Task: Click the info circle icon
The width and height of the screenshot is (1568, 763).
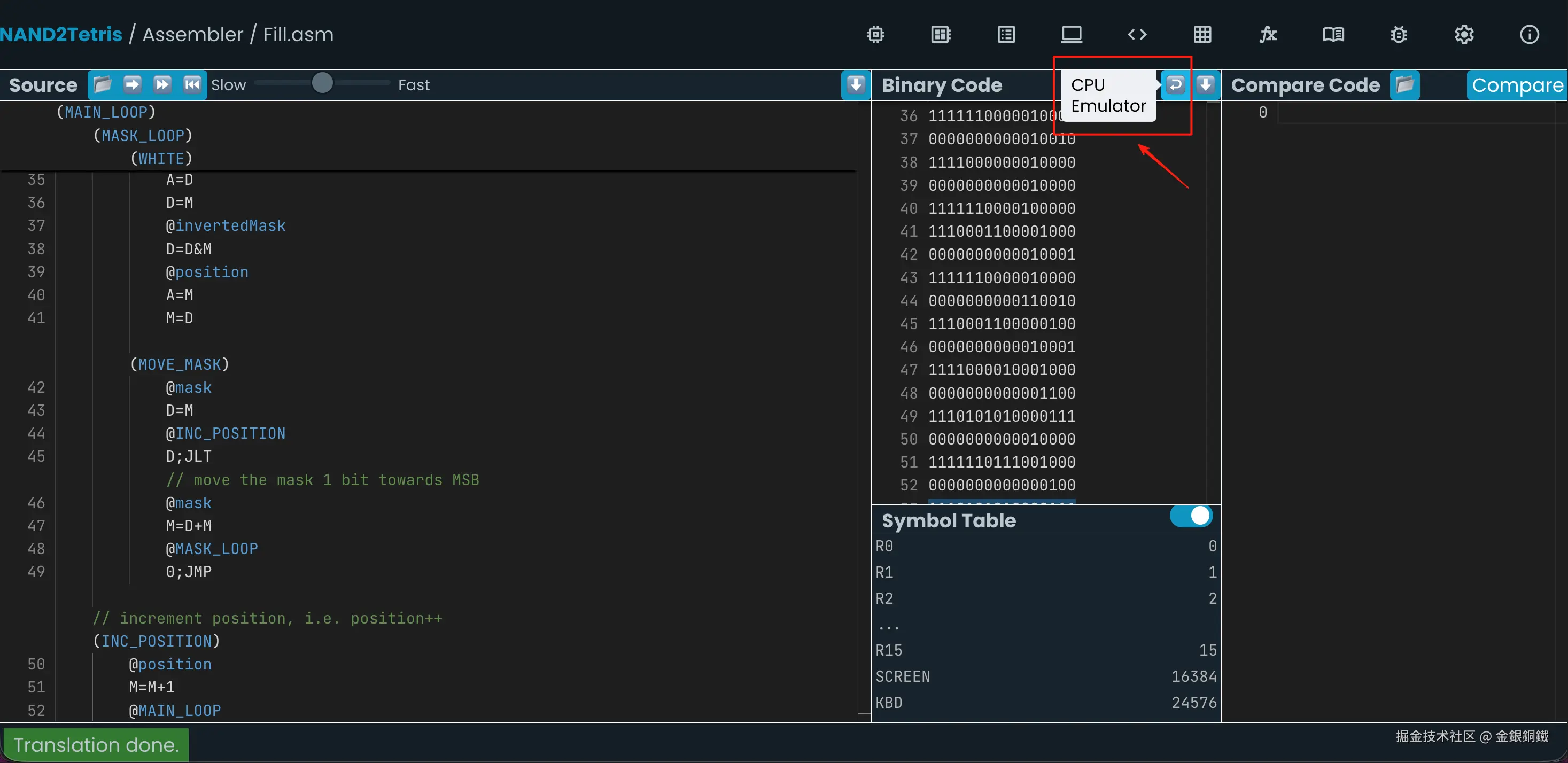Action: (x=1529, y=35)
